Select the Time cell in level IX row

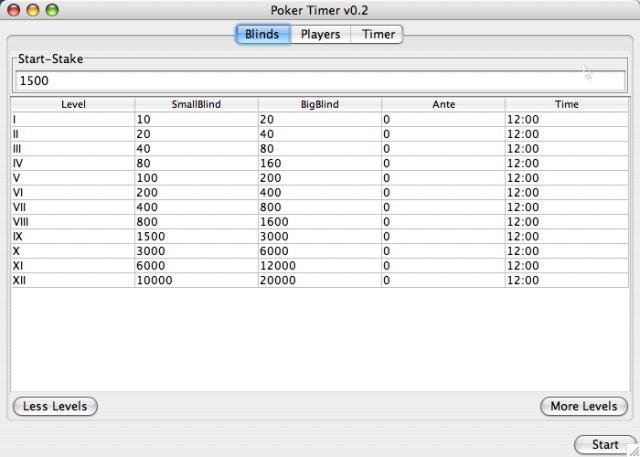pyautogui.click(x=567, y=237)
